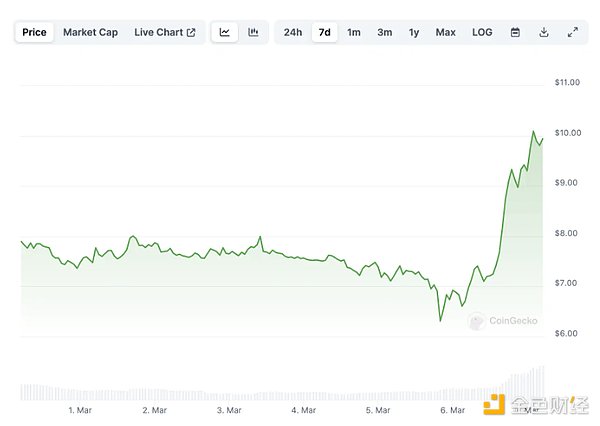This screenshot has height=426, width=600.
Task: Switch to line chart view
Action: pos(225,32)
